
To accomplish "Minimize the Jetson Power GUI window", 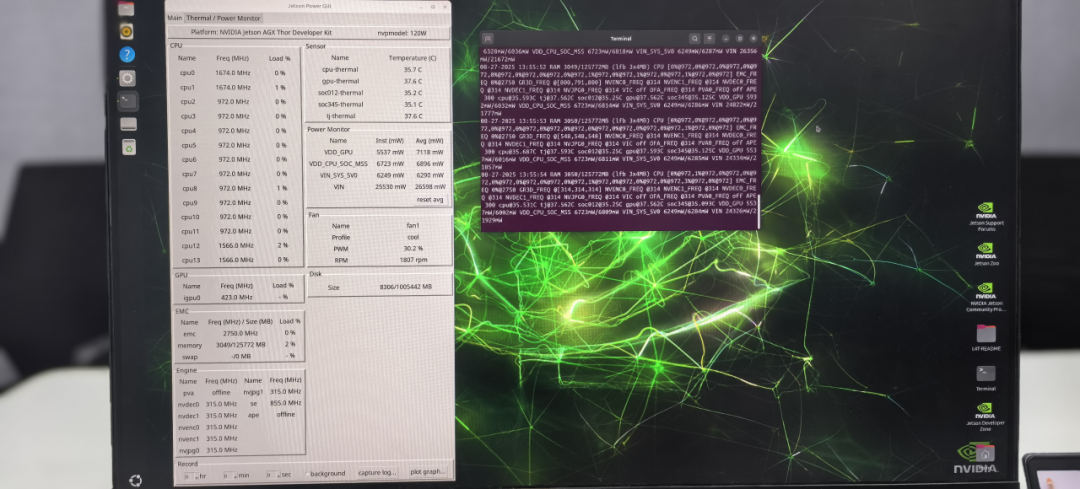I will (420, 6).
